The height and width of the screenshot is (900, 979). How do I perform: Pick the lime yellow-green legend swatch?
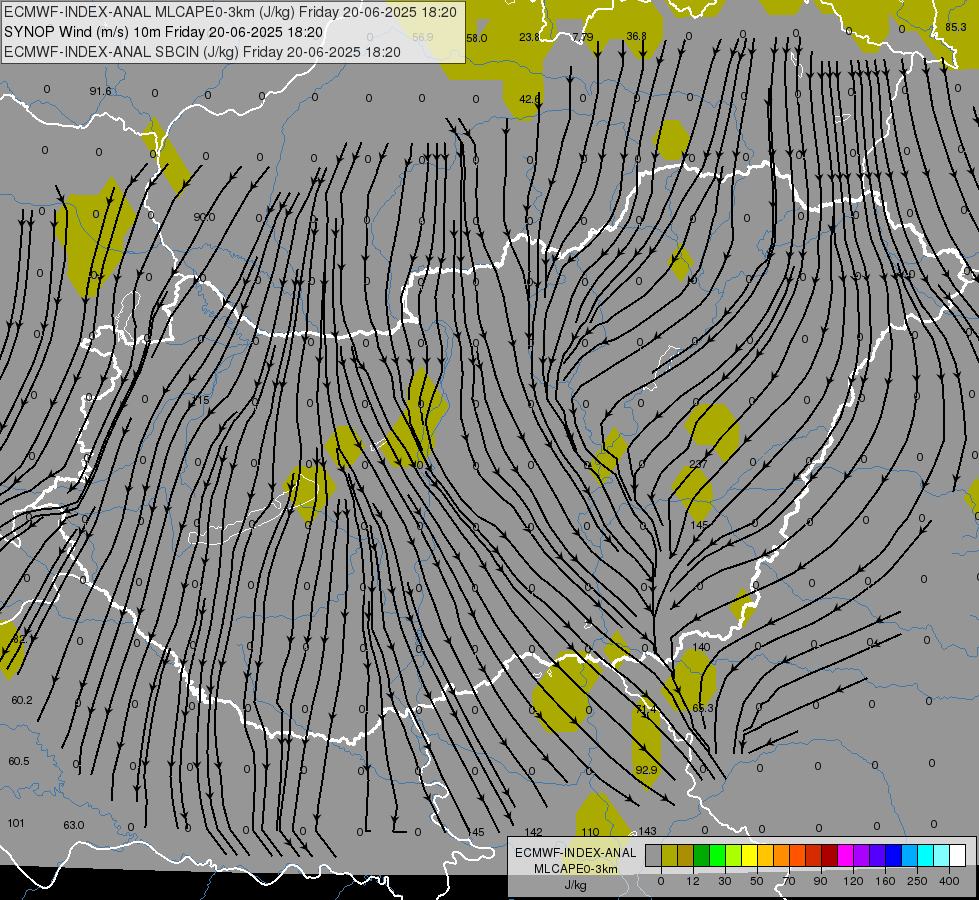click(734, 855)
